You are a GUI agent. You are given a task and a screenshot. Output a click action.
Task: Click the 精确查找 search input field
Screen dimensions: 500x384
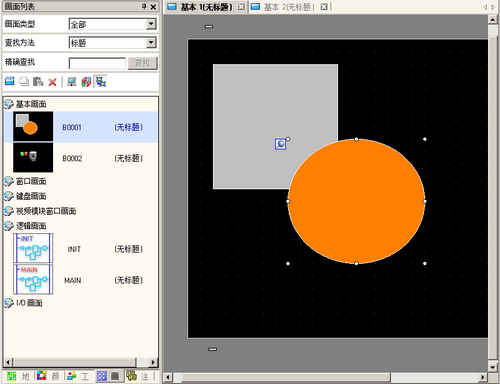(97, 63)
